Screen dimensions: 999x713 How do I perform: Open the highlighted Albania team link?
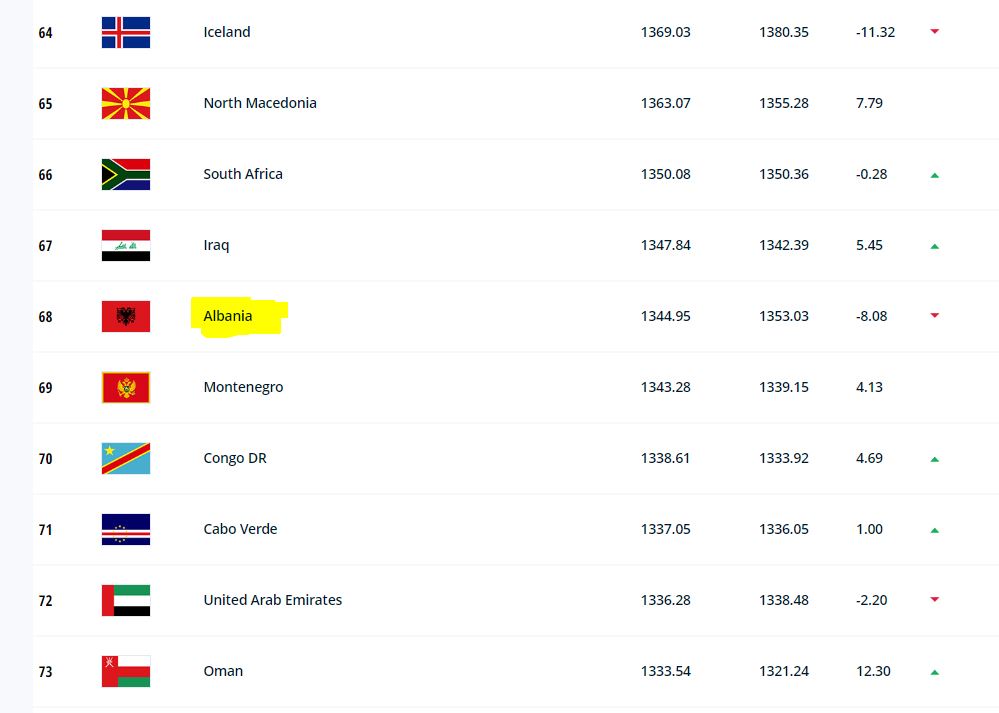(227, 316)
